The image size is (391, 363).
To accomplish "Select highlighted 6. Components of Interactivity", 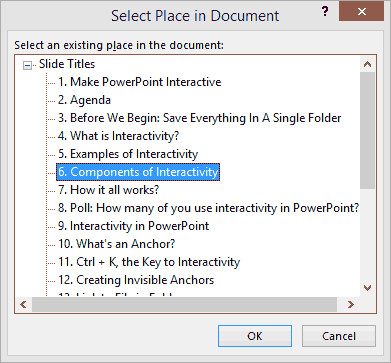I will tap(138, 172).
